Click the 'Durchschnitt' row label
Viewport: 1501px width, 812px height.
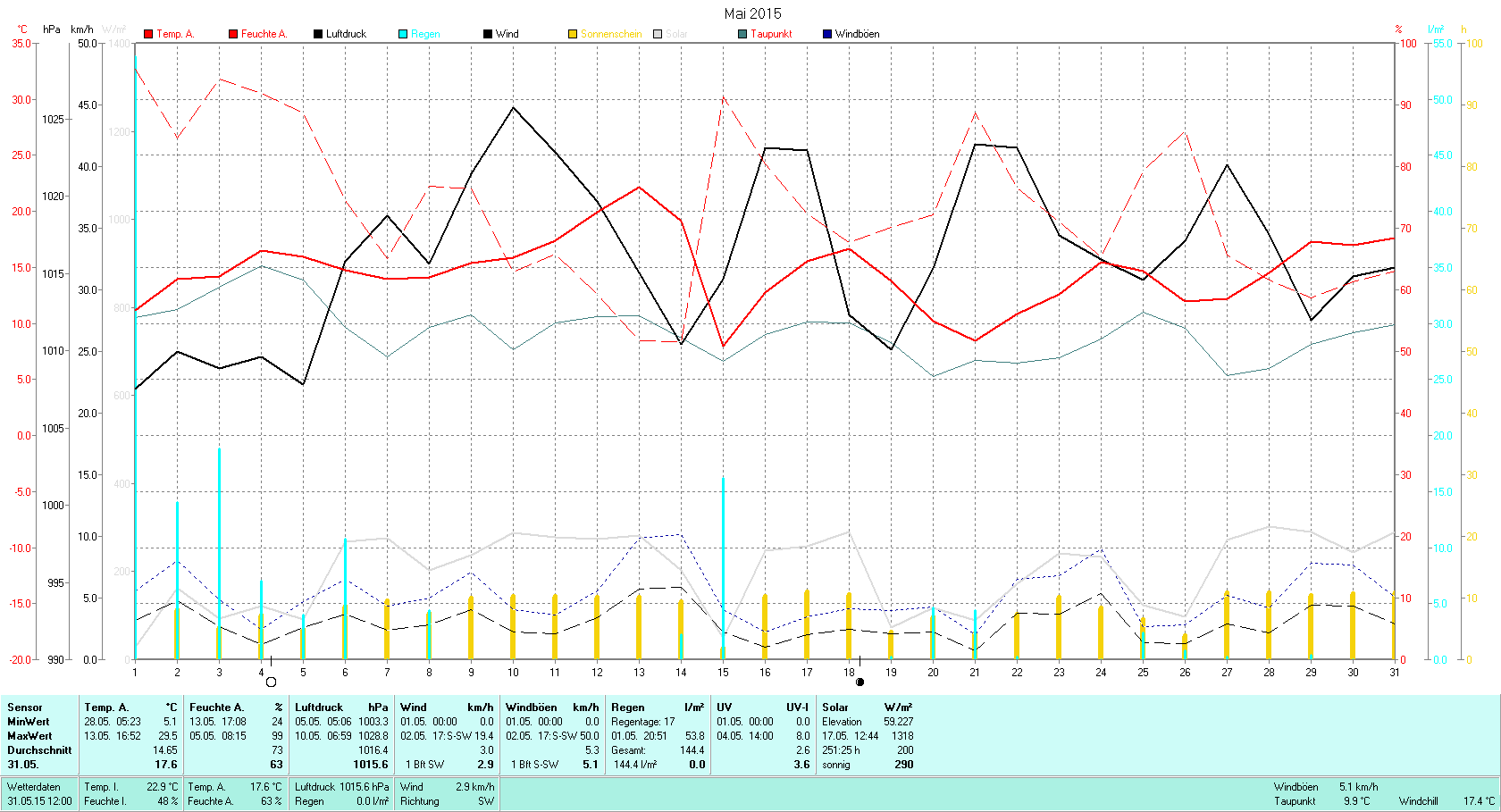[39, 750]
